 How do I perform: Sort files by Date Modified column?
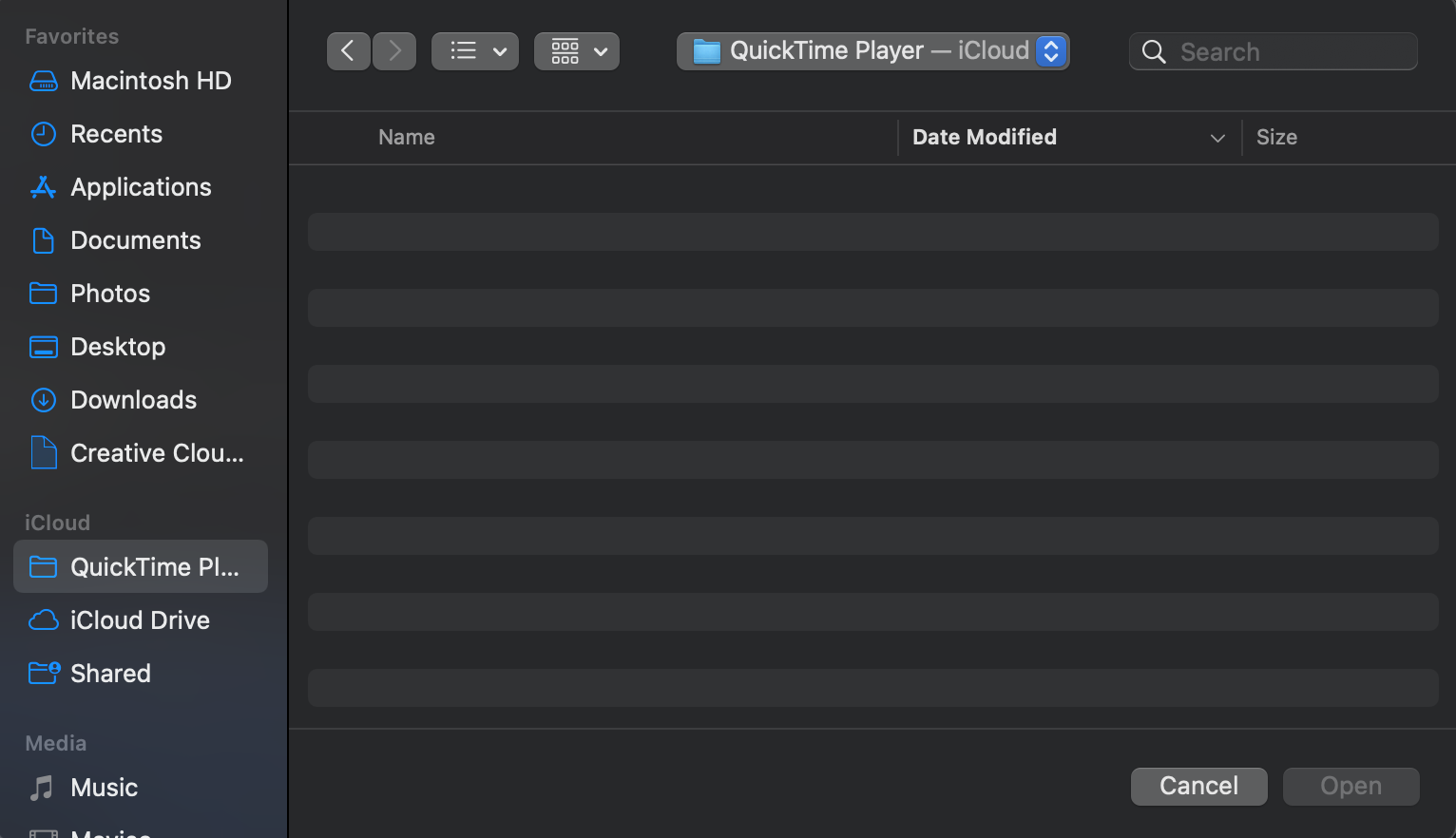pos(985,137)
